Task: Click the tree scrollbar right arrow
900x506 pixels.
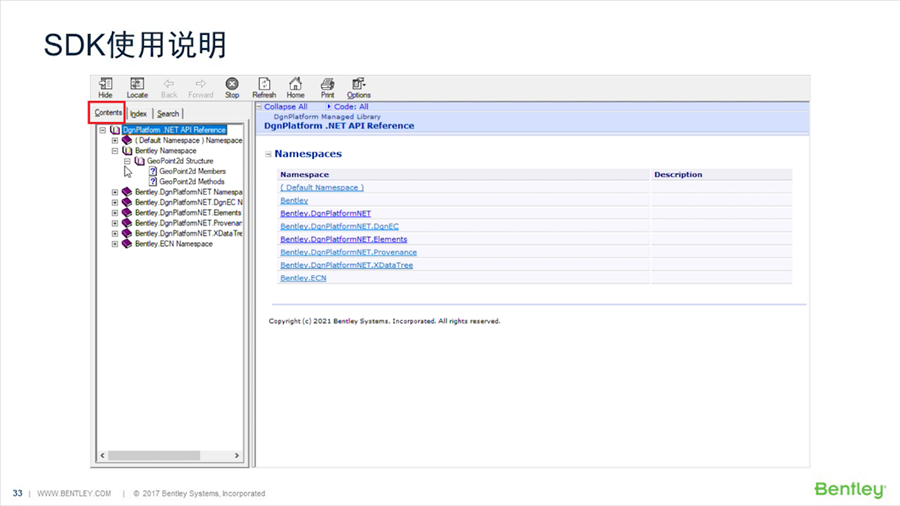Action: point(236,456)
